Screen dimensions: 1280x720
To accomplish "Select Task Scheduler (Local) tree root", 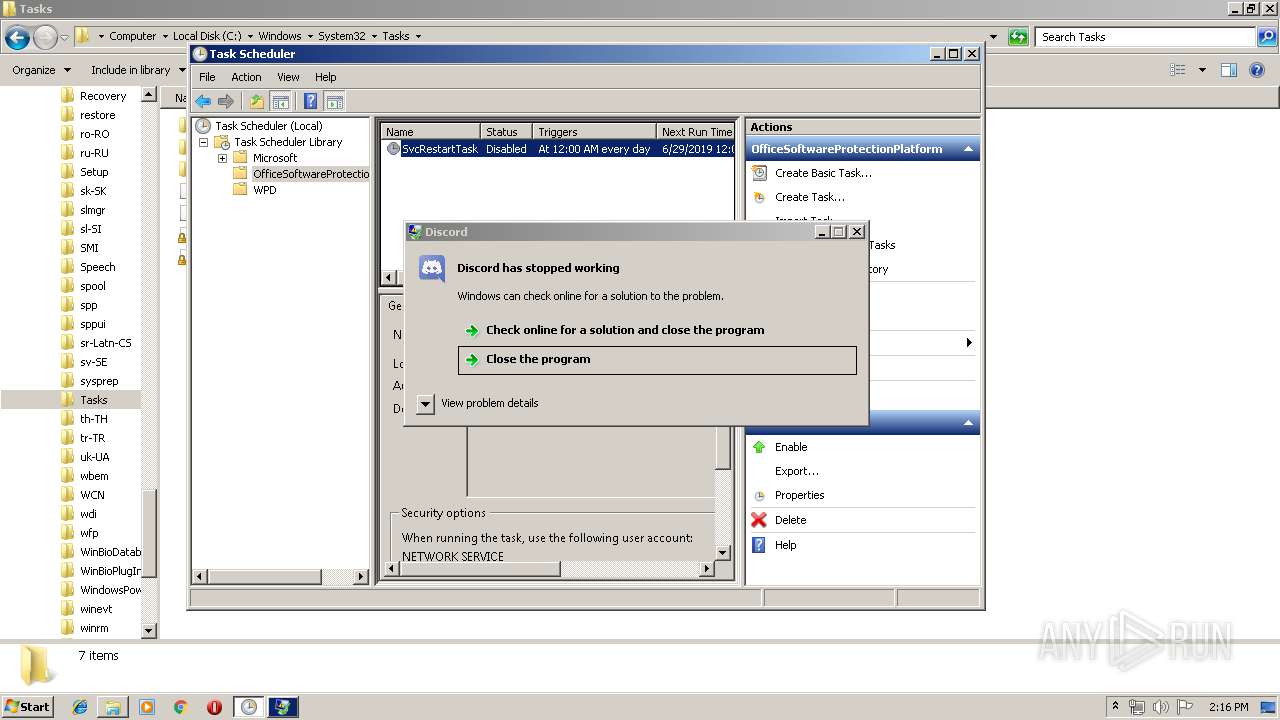I will point(268,126).
